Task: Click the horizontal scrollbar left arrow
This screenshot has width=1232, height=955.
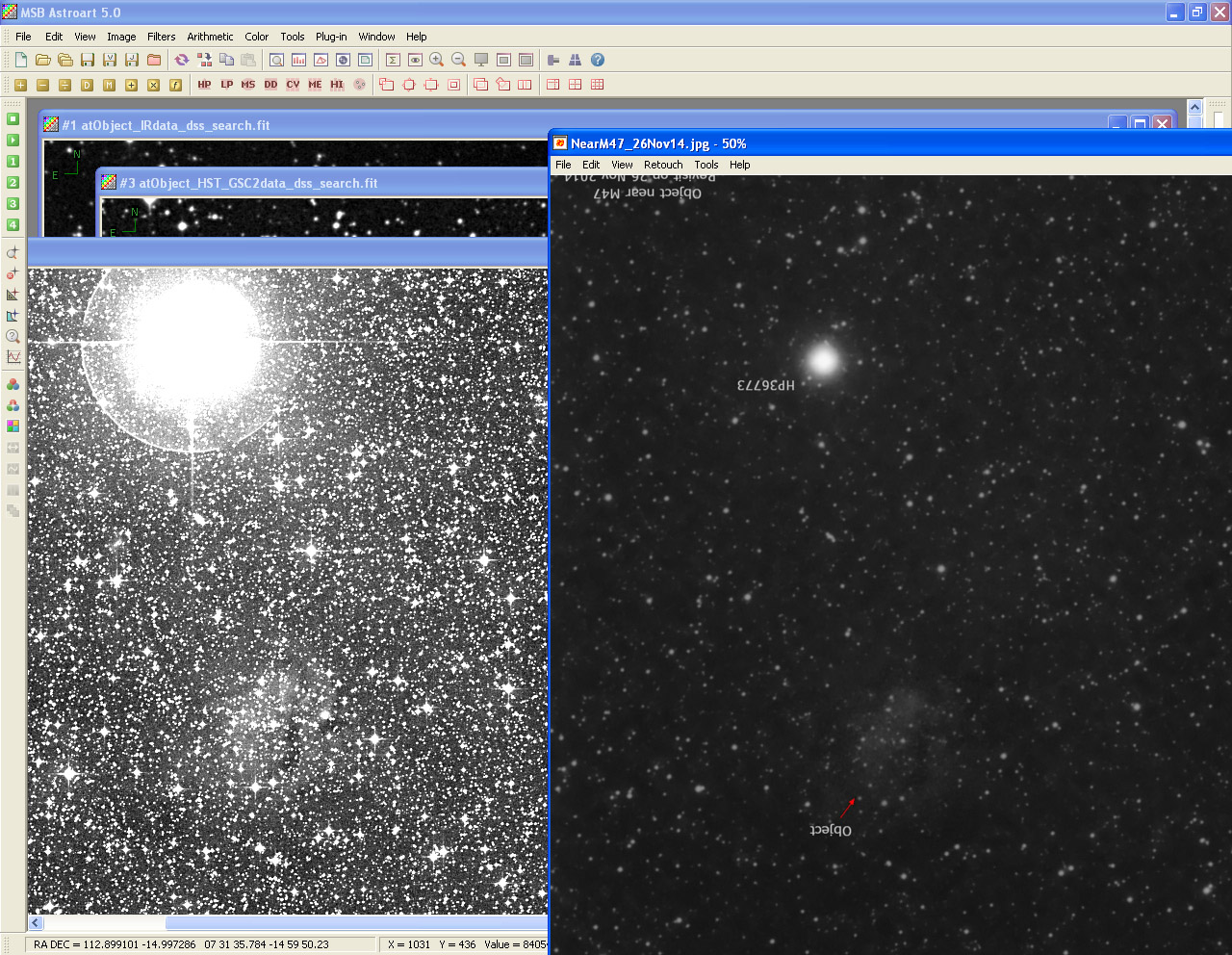Action: (x=36, y=923)
